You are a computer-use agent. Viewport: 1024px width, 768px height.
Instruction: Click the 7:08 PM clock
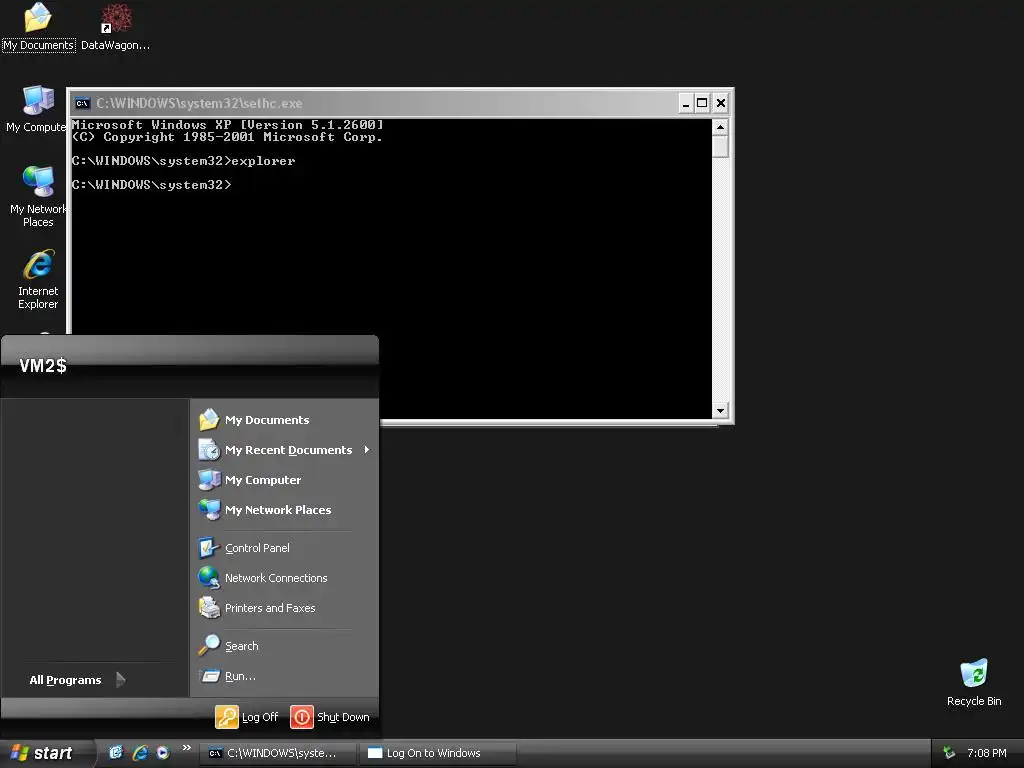(x=986, y=754)
